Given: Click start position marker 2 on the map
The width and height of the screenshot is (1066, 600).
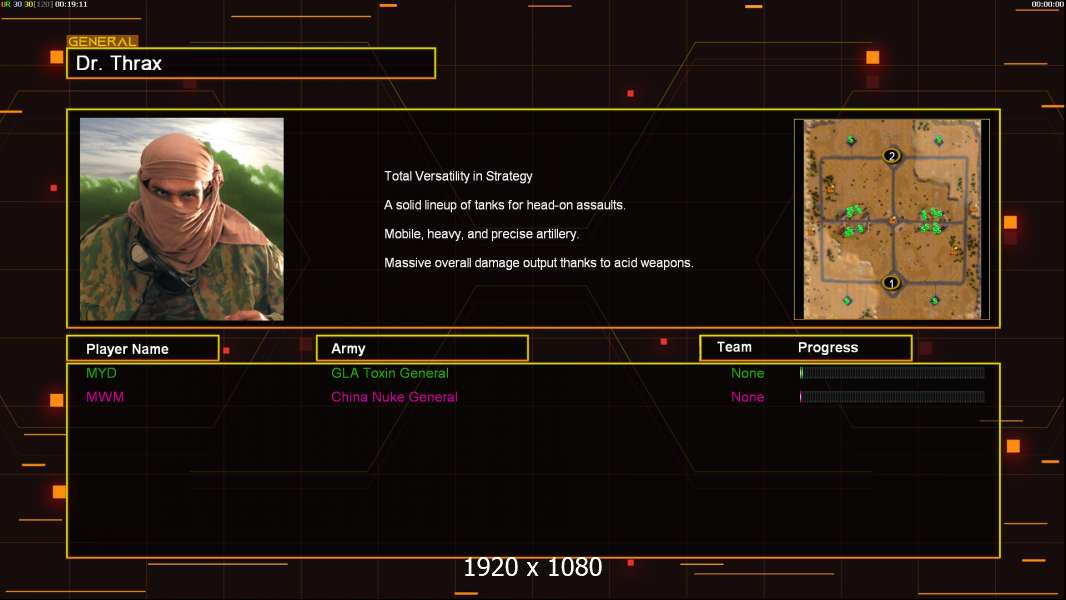Looking at the screenshot, I should [891, 156].
